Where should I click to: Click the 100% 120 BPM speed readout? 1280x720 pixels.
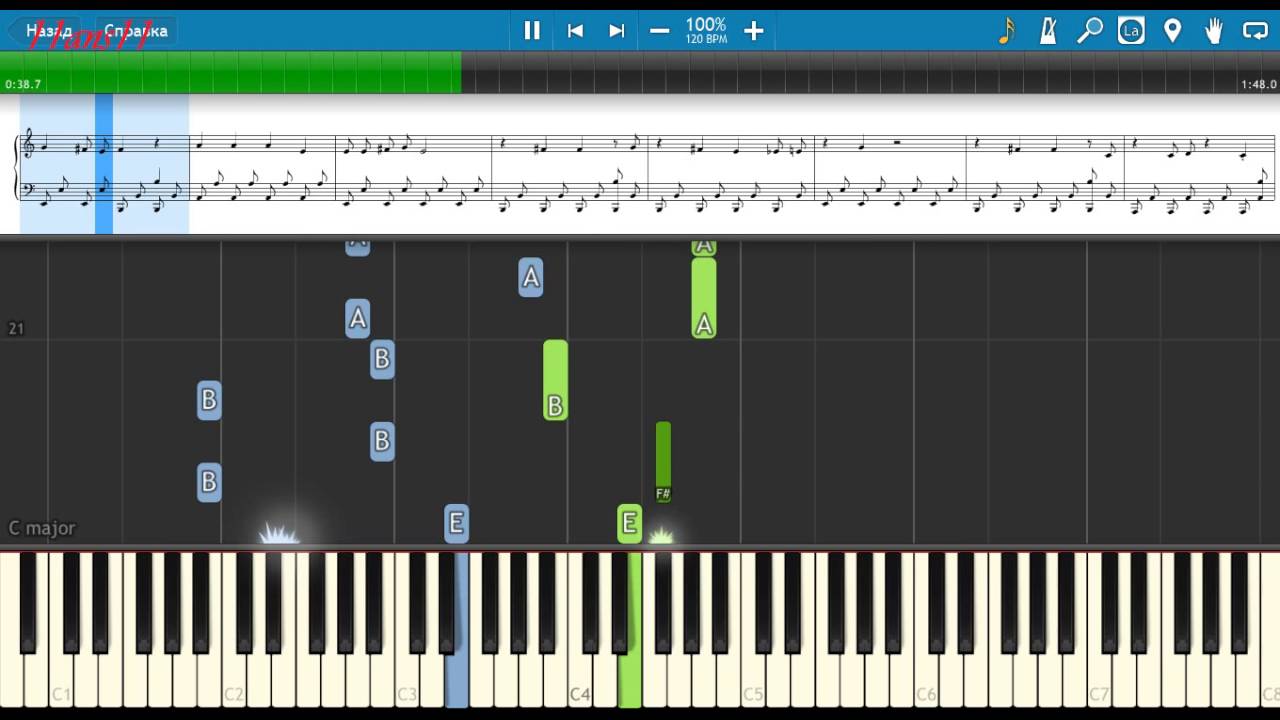tap(706, 30)
